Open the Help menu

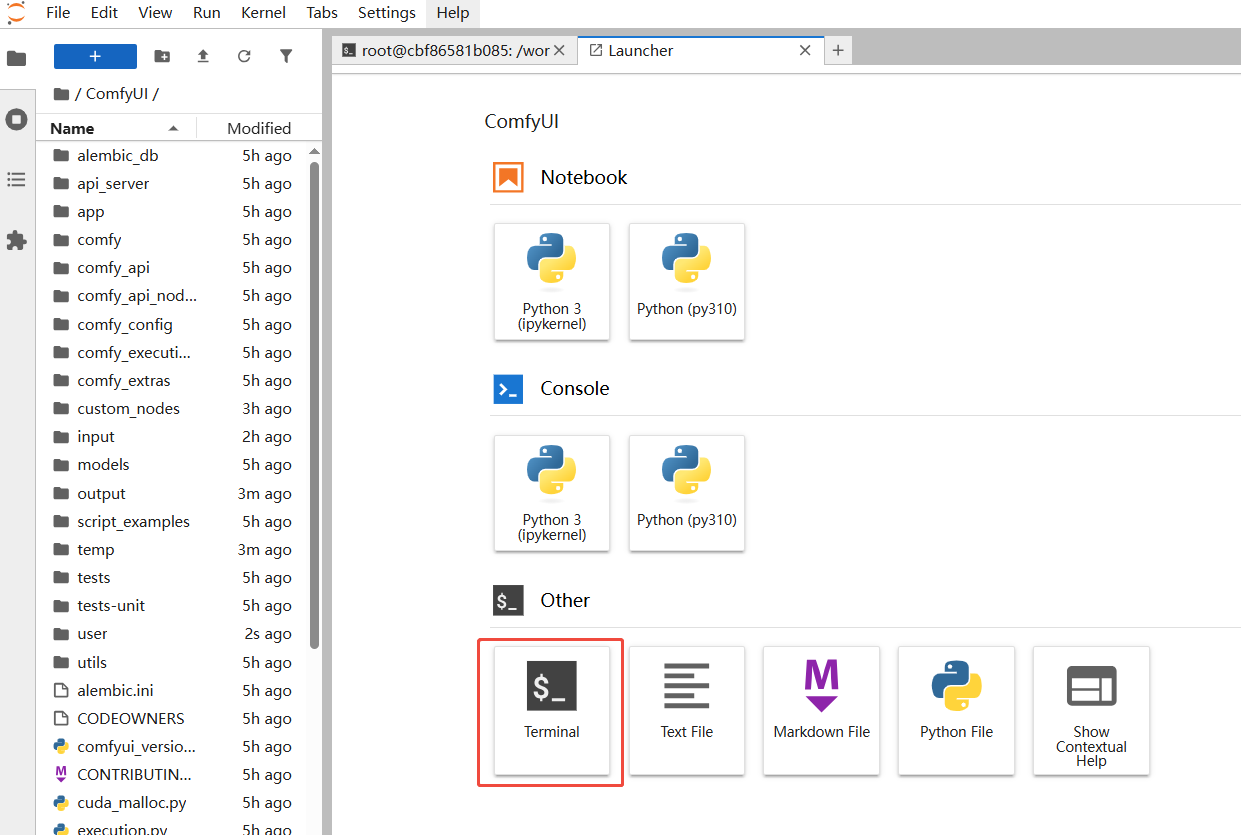click(x=453, y=13)
